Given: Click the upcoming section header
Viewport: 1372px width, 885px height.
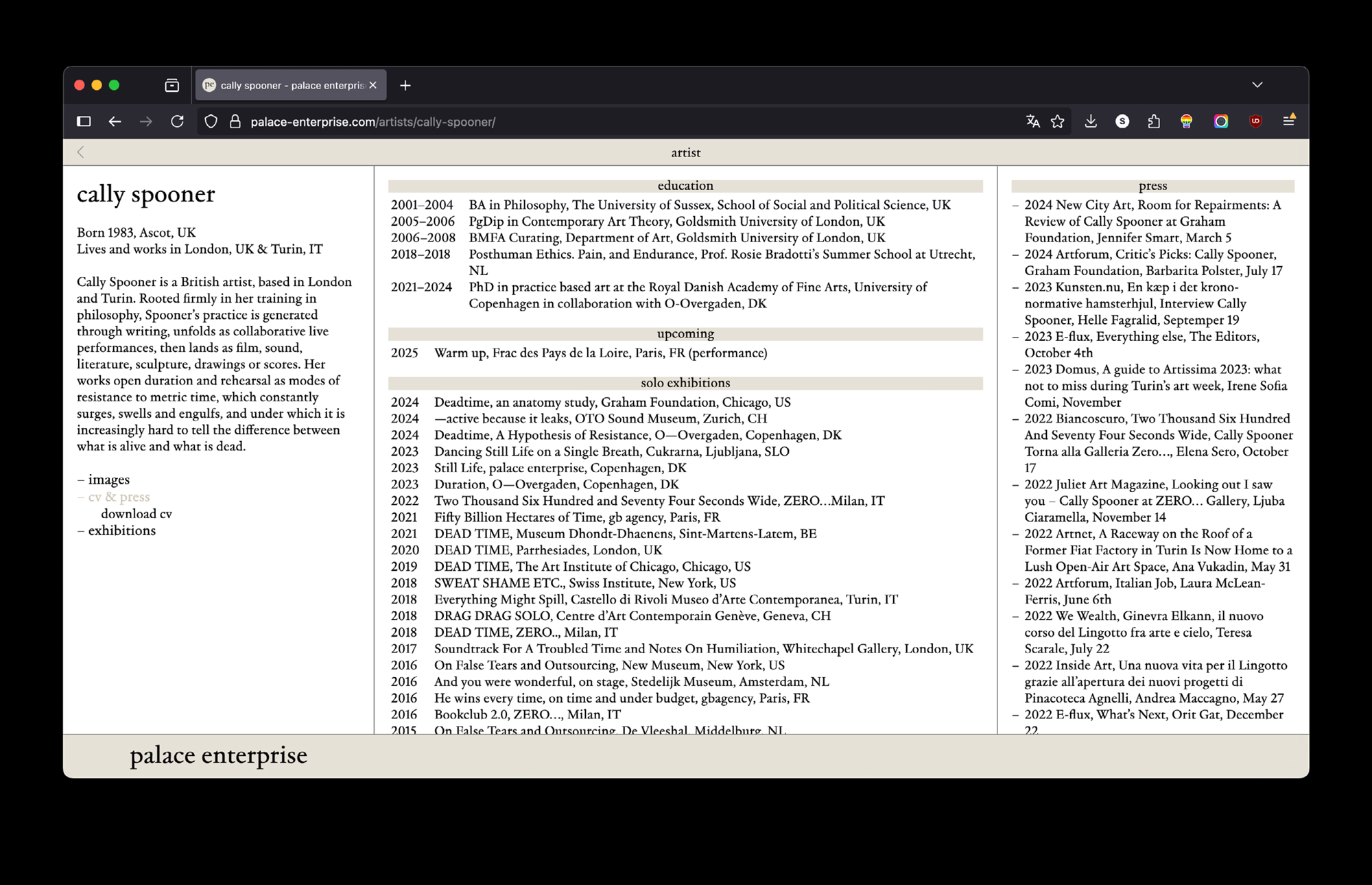Looking at the screenshot, I should (685, 334).
